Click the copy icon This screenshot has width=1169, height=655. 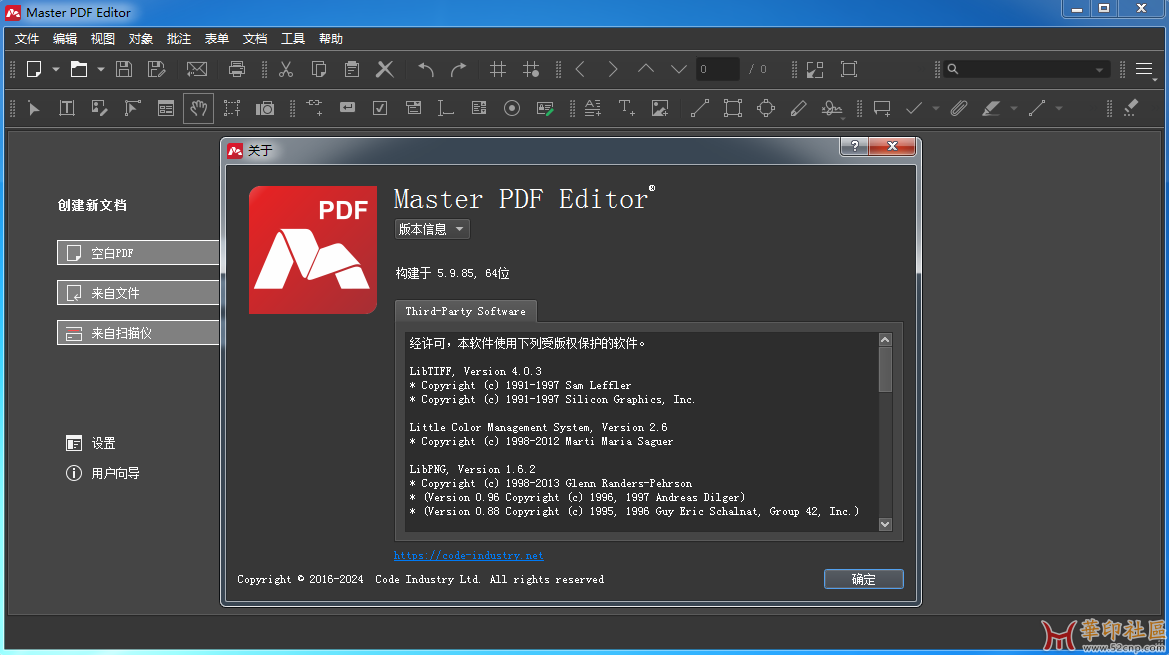(x=319, y=69)
